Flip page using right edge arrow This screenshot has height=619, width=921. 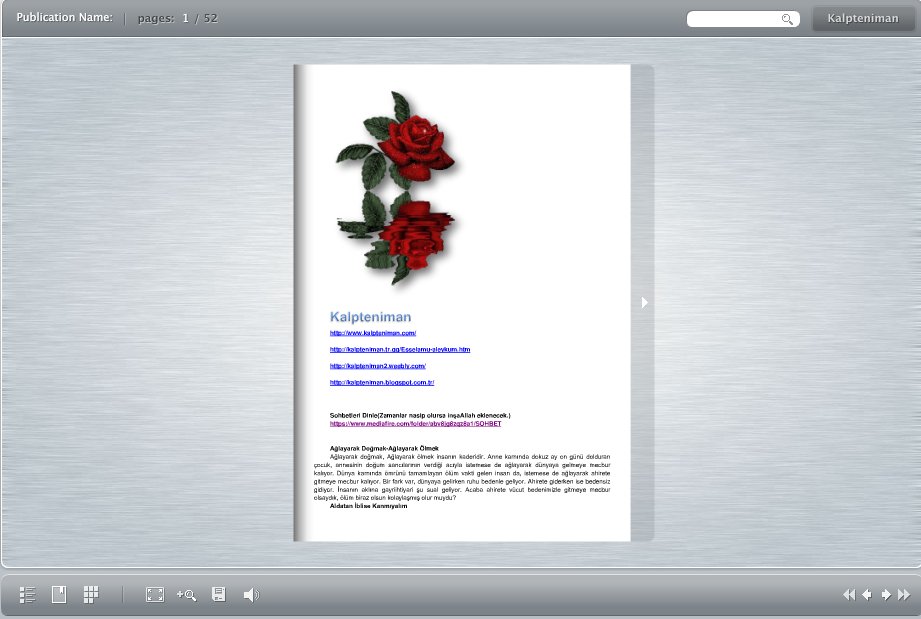[x=645, y=302]
